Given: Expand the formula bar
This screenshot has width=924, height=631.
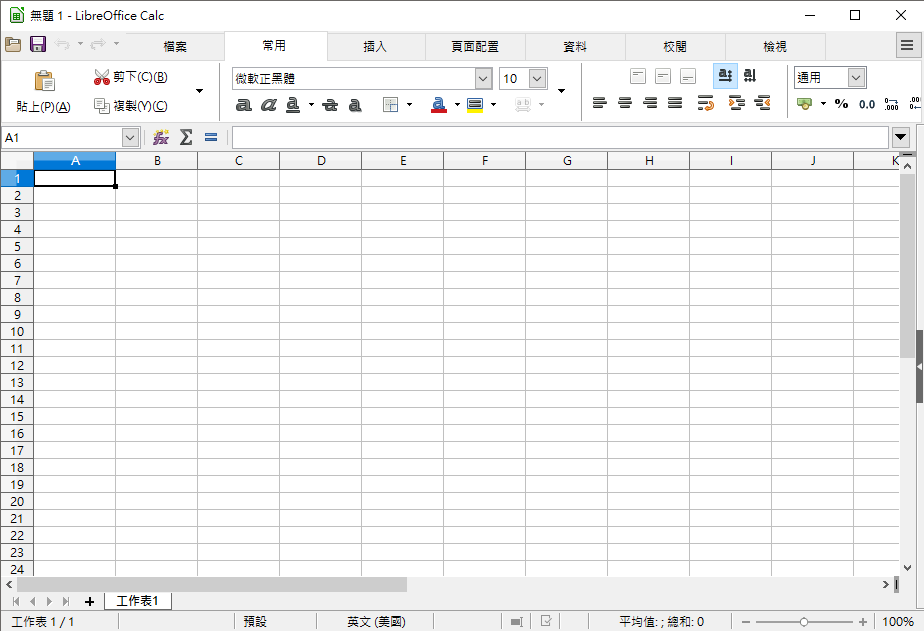Looking at the screenshot, I should 900,137.
